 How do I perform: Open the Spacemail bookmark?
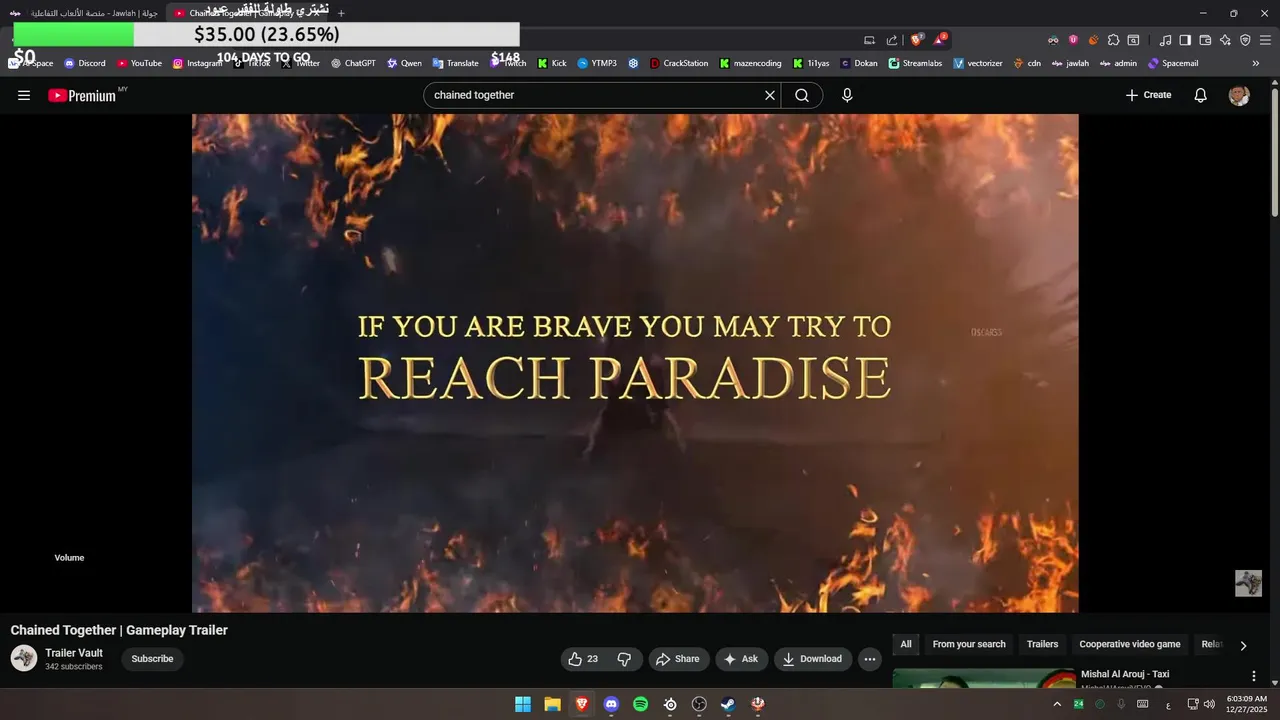1173,63
